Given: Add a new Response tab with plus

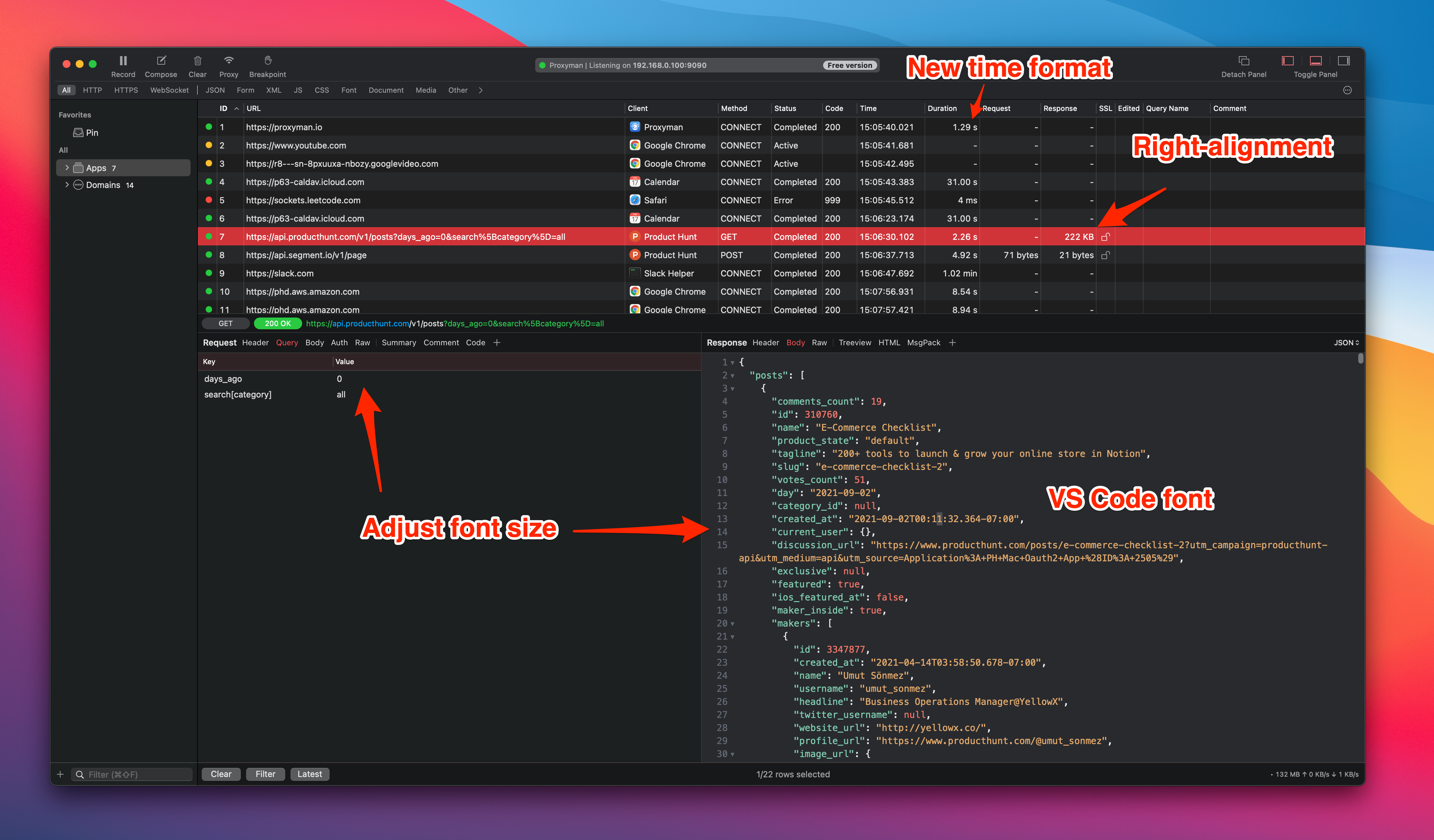Looking at the screenshot, I should pos(953,343).
